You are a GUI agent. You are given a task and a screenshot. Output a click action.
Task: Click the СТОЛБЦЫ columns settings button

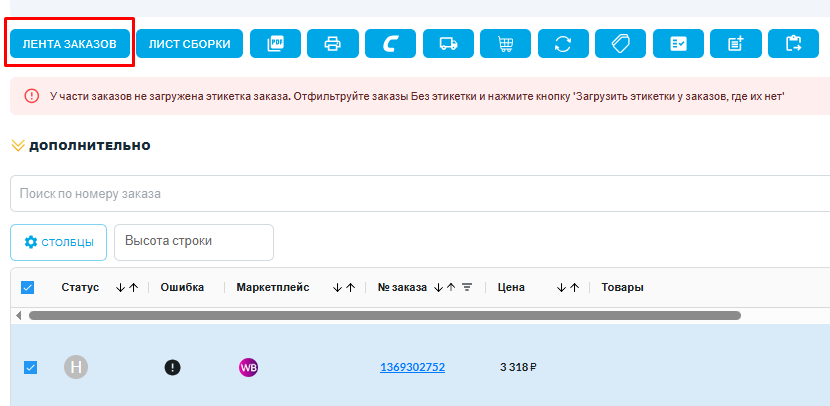point(59,242)
